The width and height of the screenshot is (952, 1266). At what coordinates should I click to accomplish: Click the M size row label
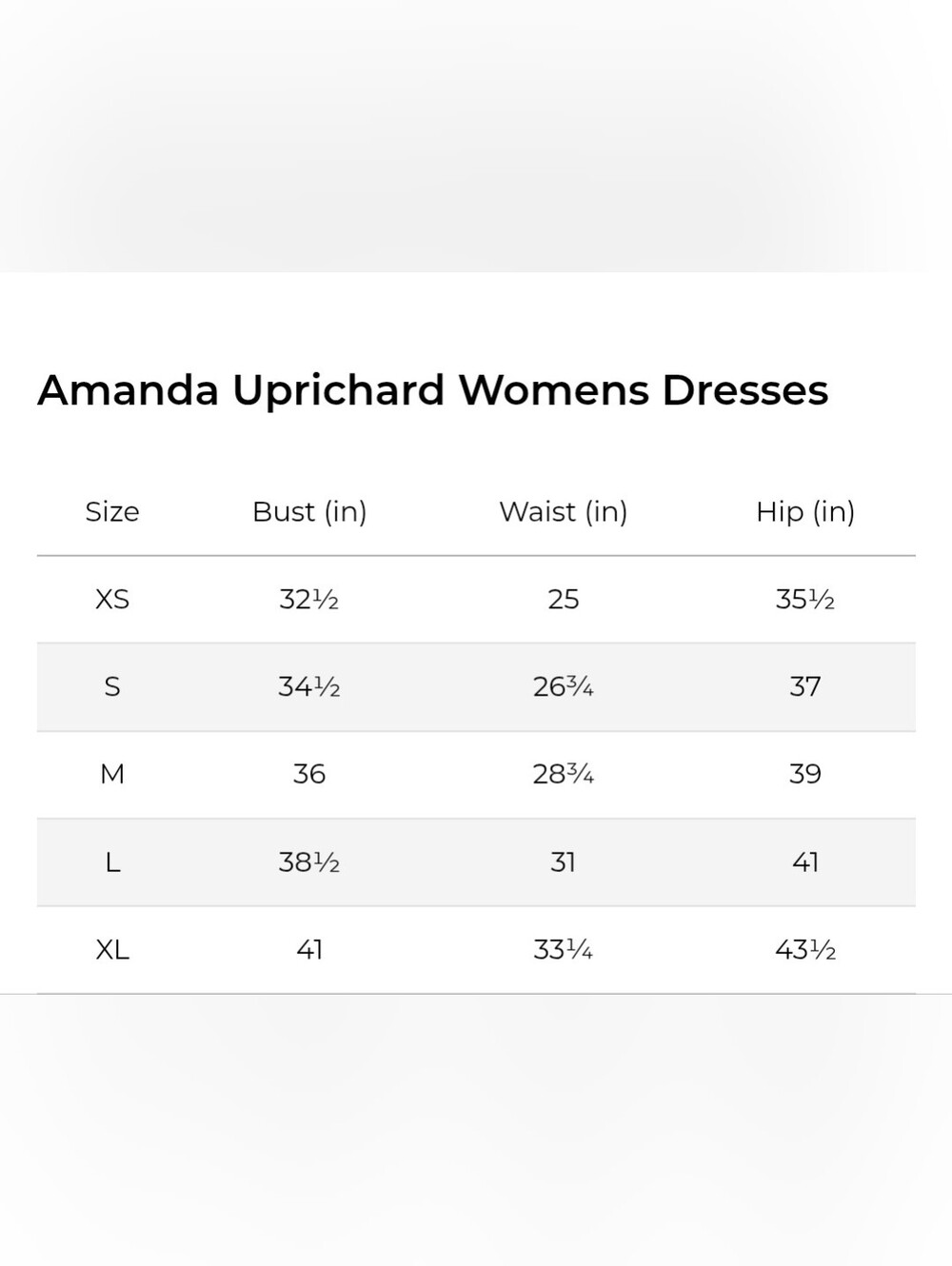pos(112,774)
